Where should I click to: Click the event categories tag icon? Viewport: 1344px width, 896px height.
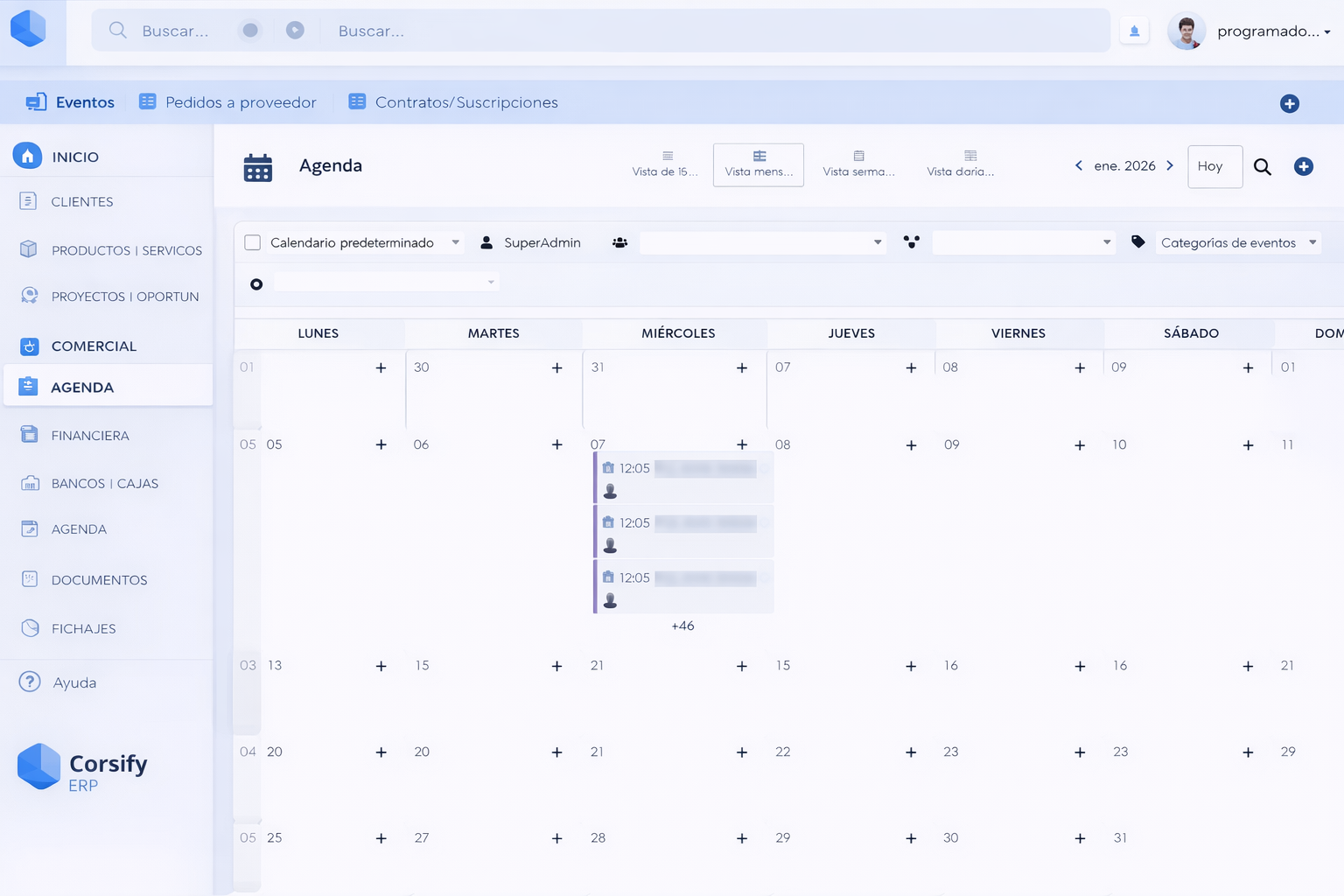click(x=1137, y=241)
